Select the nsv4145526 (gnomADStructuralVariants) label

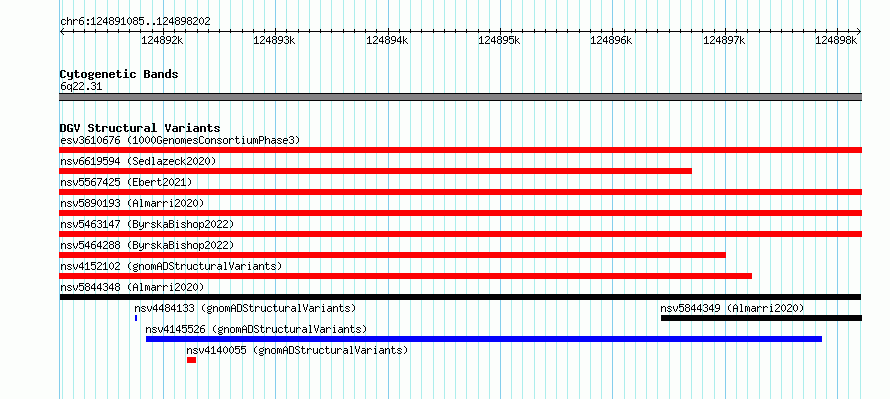click(257, 329)
